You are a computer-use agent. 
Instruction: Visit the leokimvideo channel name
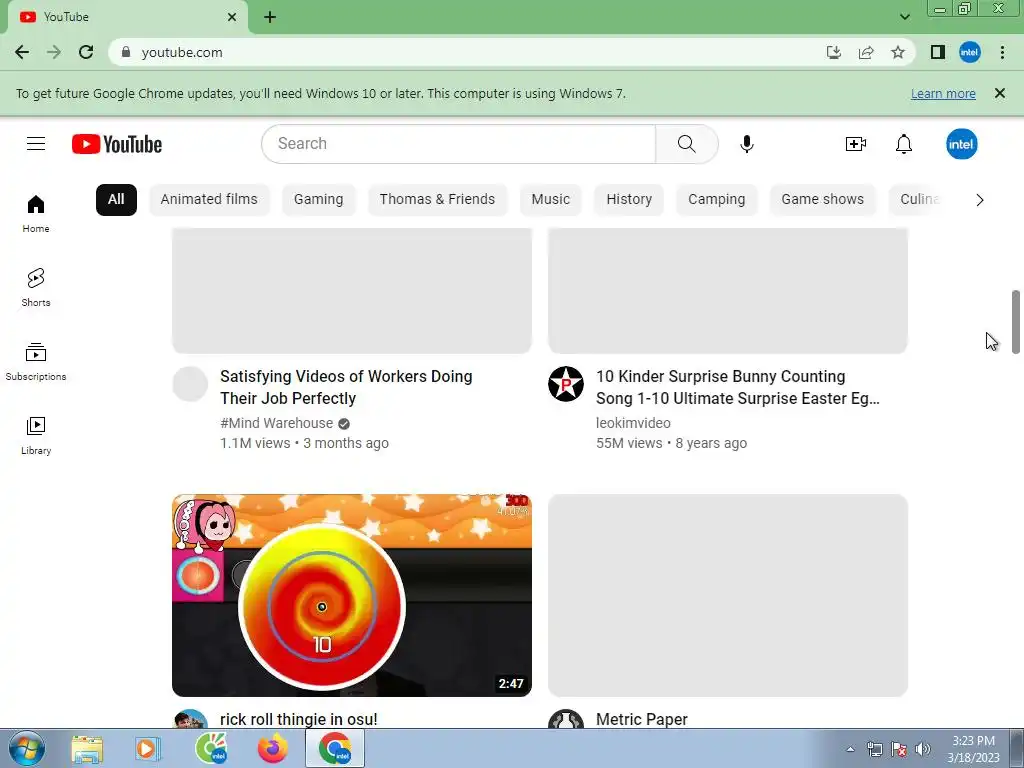click(633, 423)
